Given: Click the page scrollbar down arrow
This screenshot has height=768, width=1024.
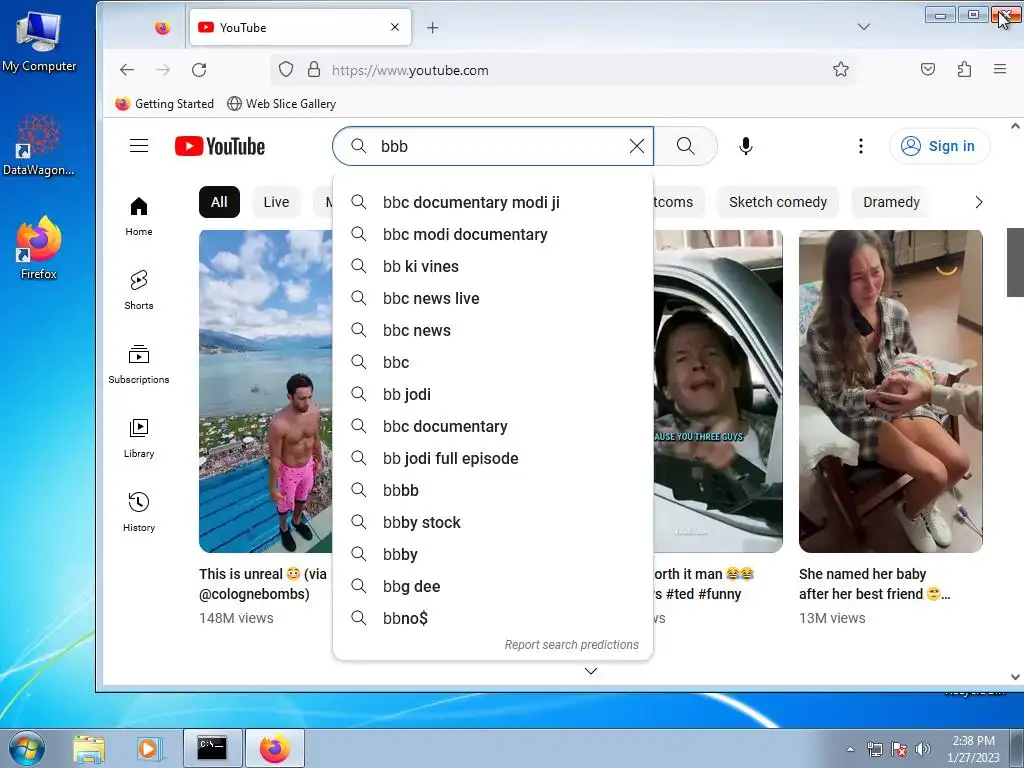Looking at the screenshot, I should pos(1016,677).
